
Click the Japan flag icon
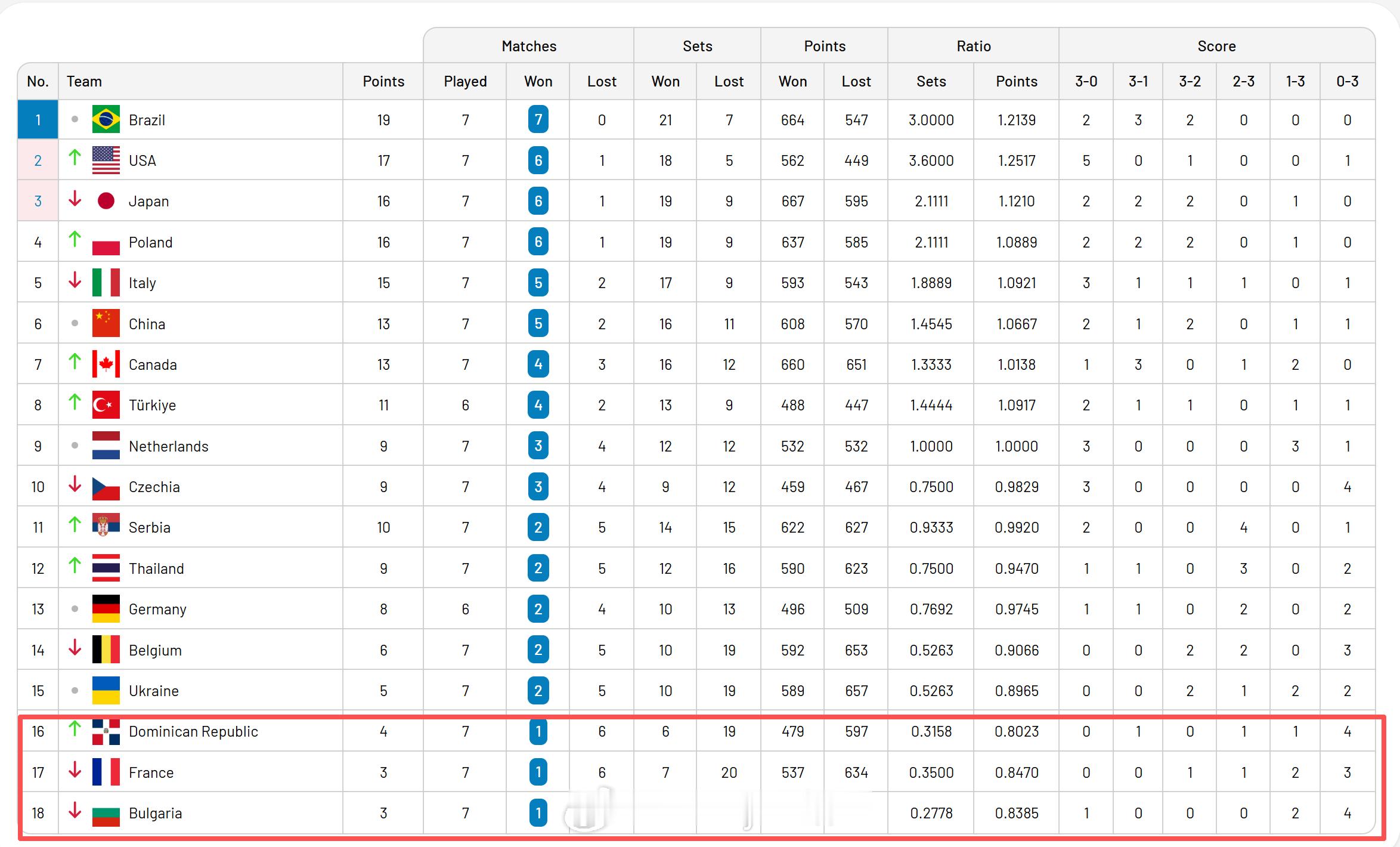point(106,201)
